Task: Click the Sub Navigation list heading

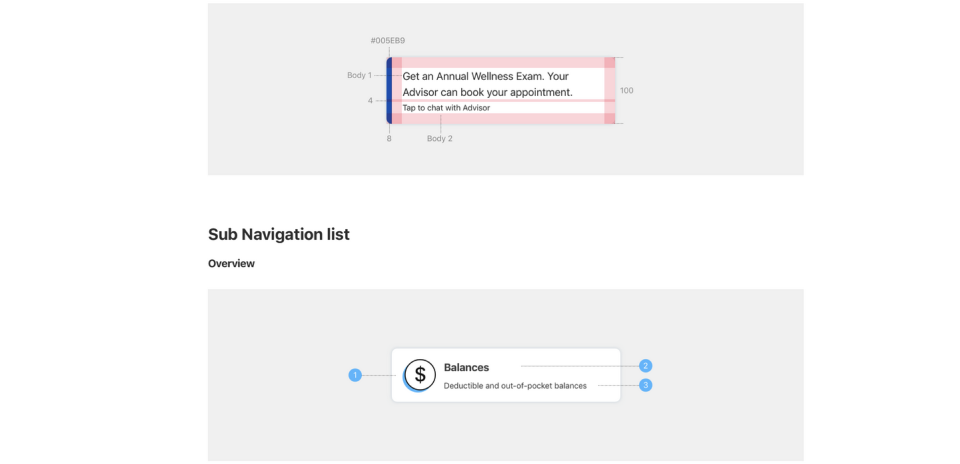Action: pos(279,234)
